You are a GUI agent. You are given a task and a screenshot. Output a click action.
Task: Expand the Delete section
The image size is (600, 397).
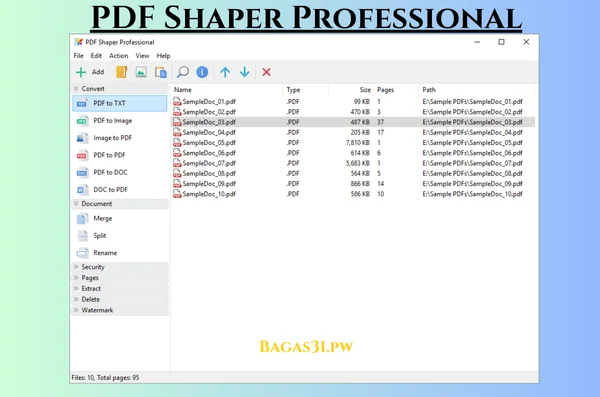point(76,299)
